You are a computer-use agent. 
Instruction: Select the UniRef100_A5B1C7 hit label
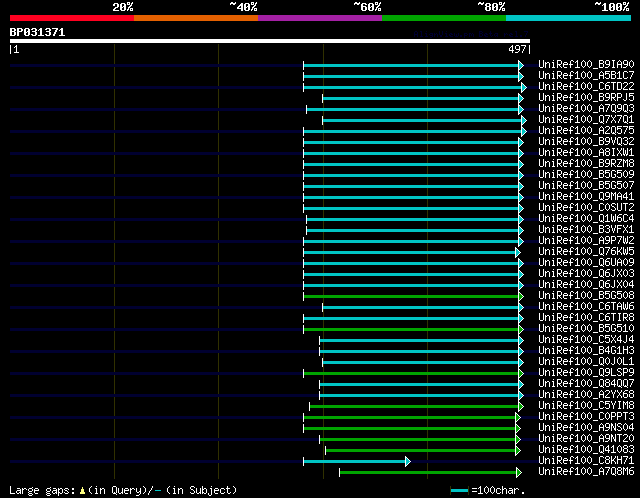point(586,76)
